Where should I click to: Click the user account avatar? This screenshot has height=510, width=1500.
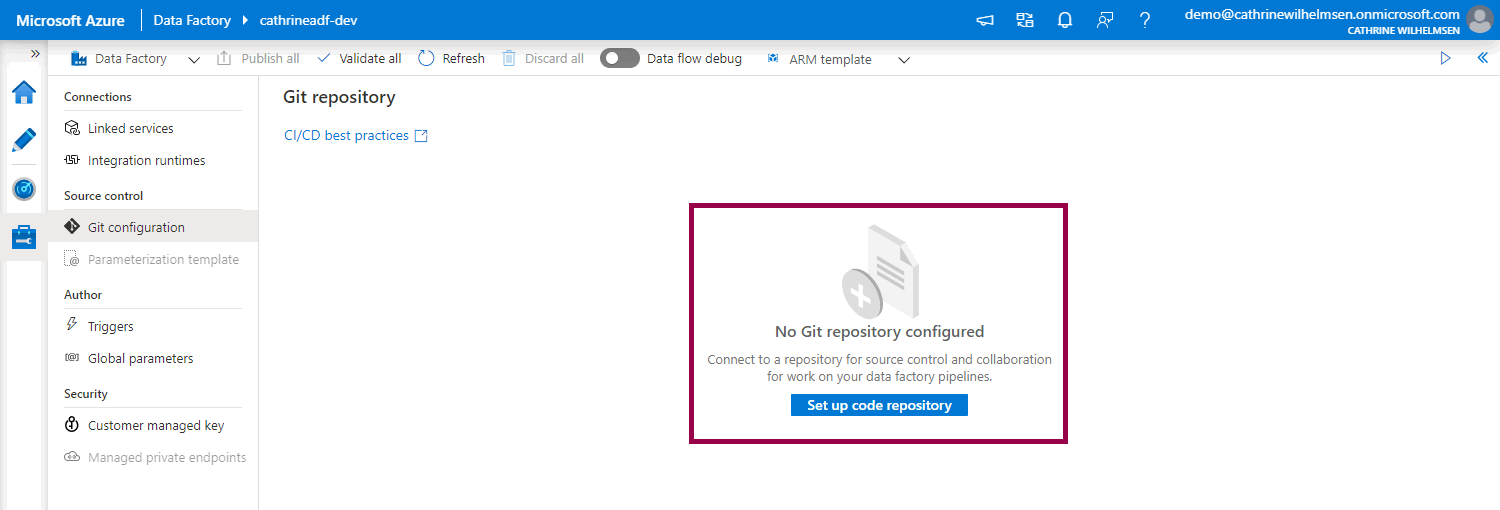[1478, 20]
